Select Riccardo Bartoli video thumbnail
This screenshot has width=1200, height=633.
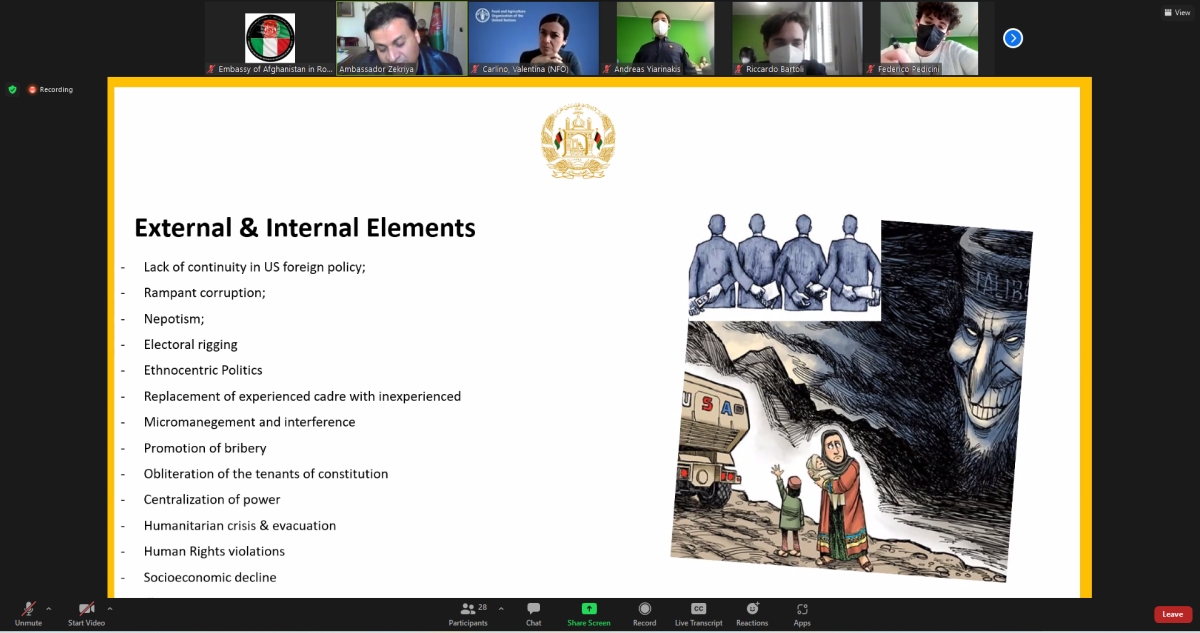click(797, 38)
